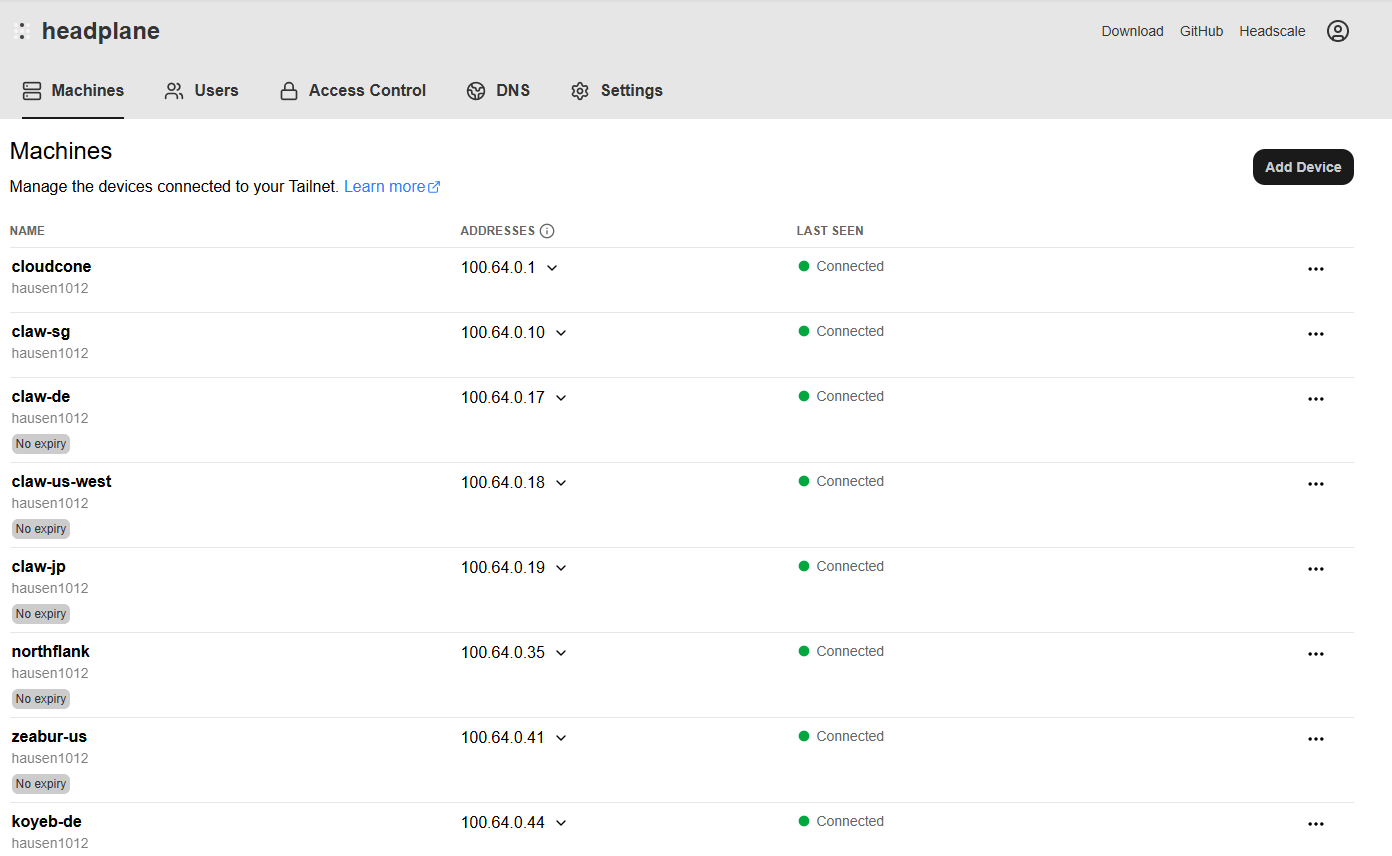Open the user profile avatar icon

coord(1337,31)
